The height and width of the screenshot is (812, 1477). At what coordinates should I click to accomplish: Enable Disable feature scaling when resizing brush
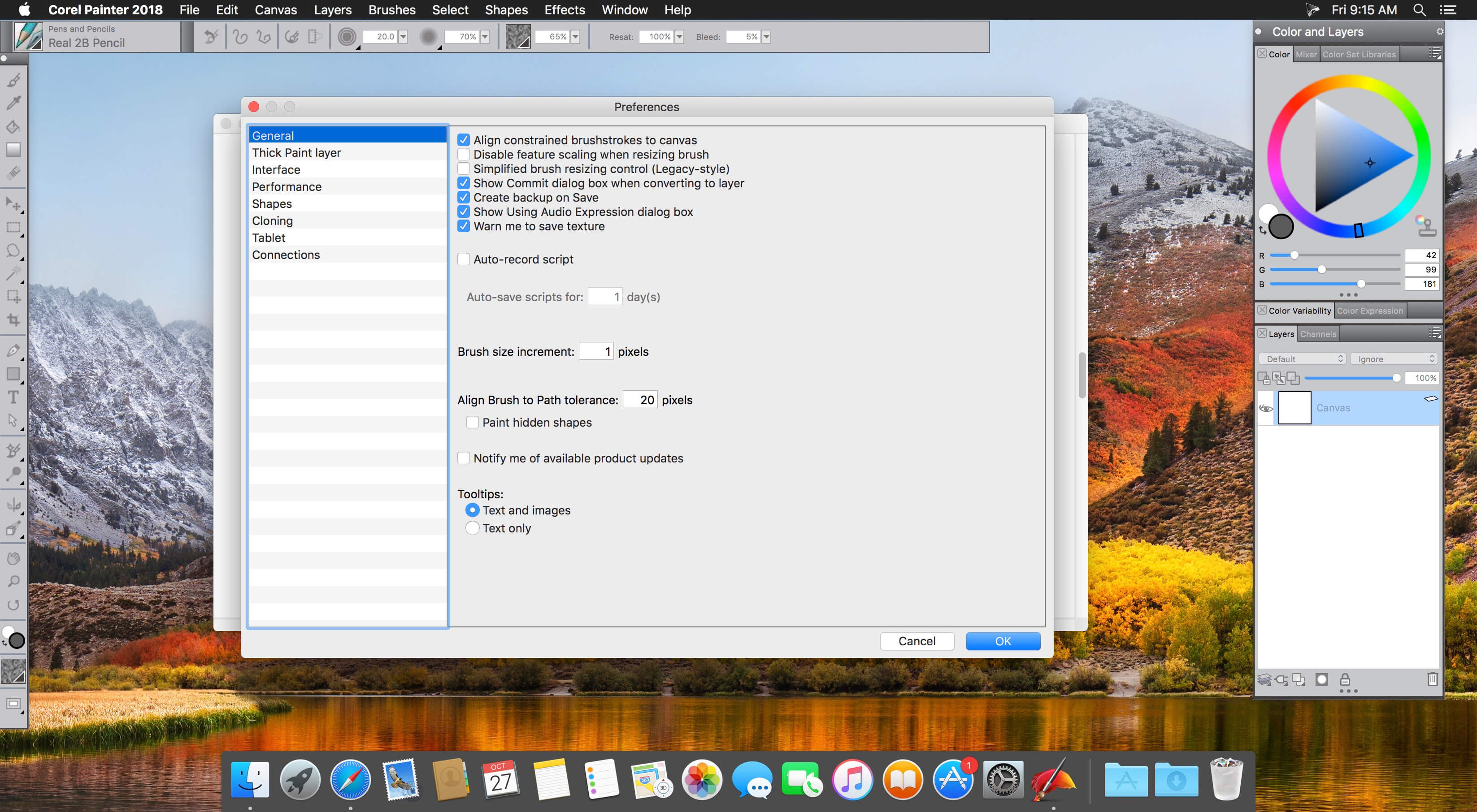[x=464, y=155]
